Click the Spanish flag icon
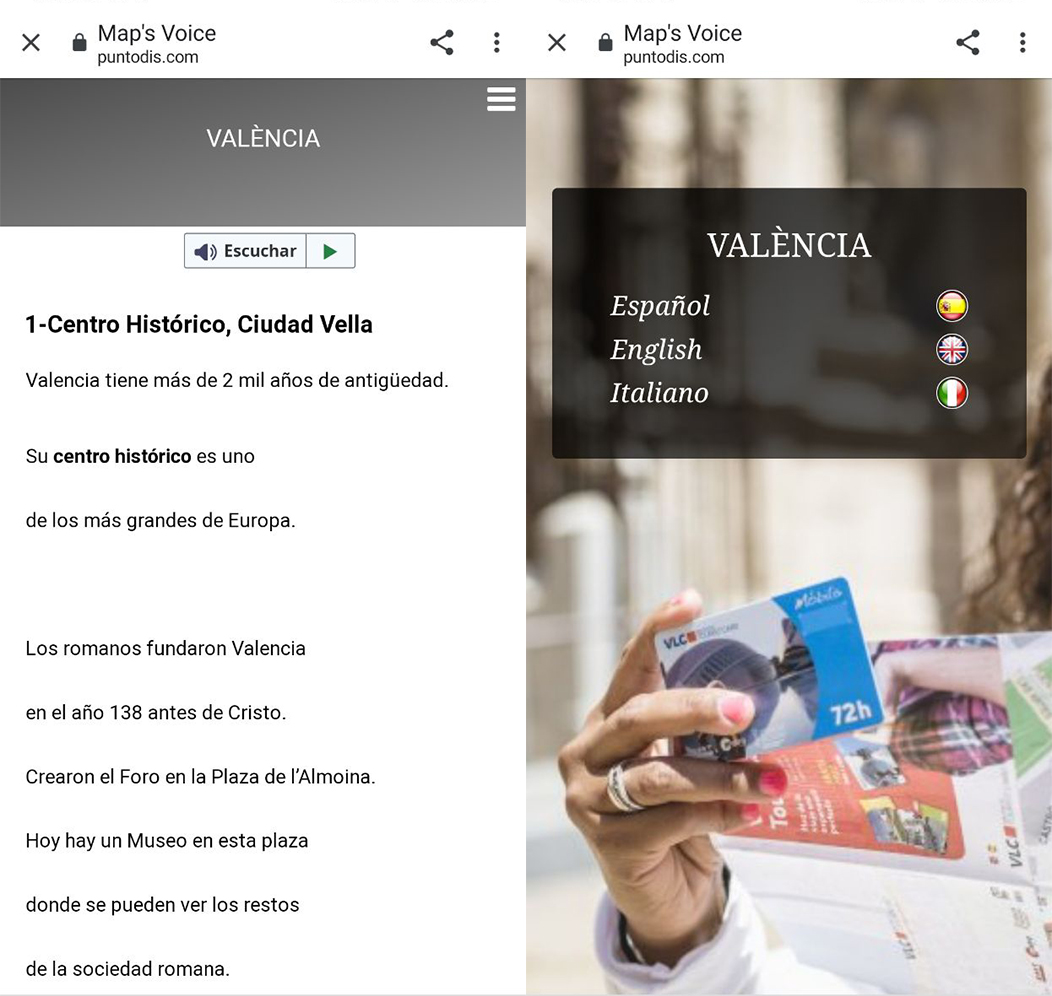The image size is (1052, 996). click(952, 306)
